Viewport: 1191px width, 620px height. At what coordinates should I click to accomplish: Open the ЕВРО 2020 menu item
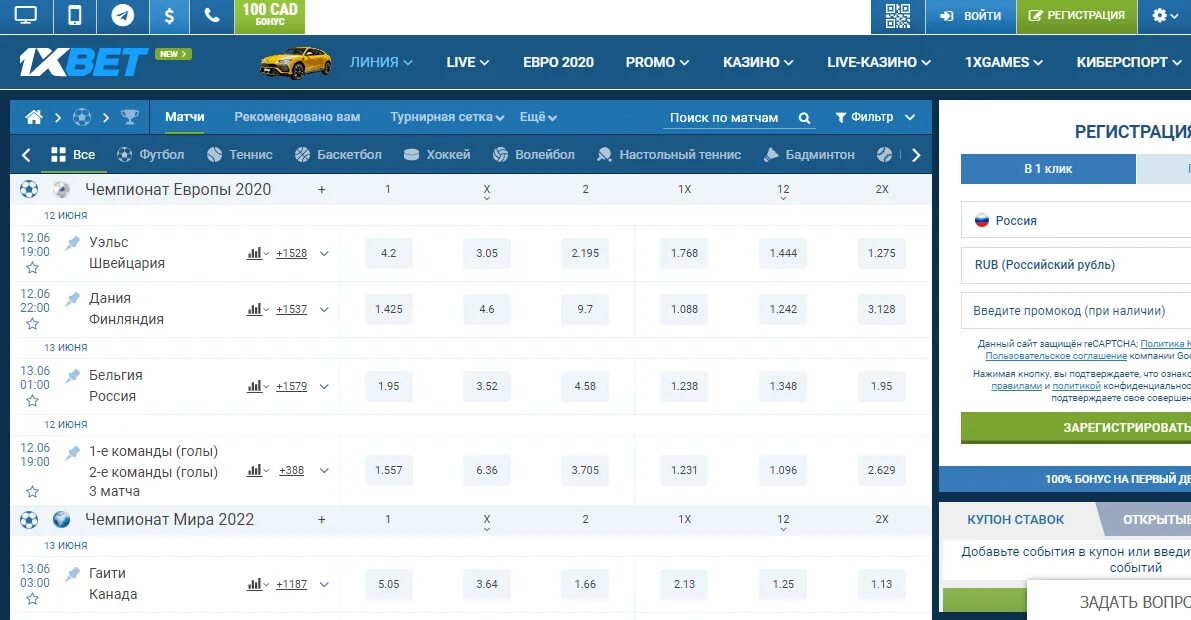(558, 62)
